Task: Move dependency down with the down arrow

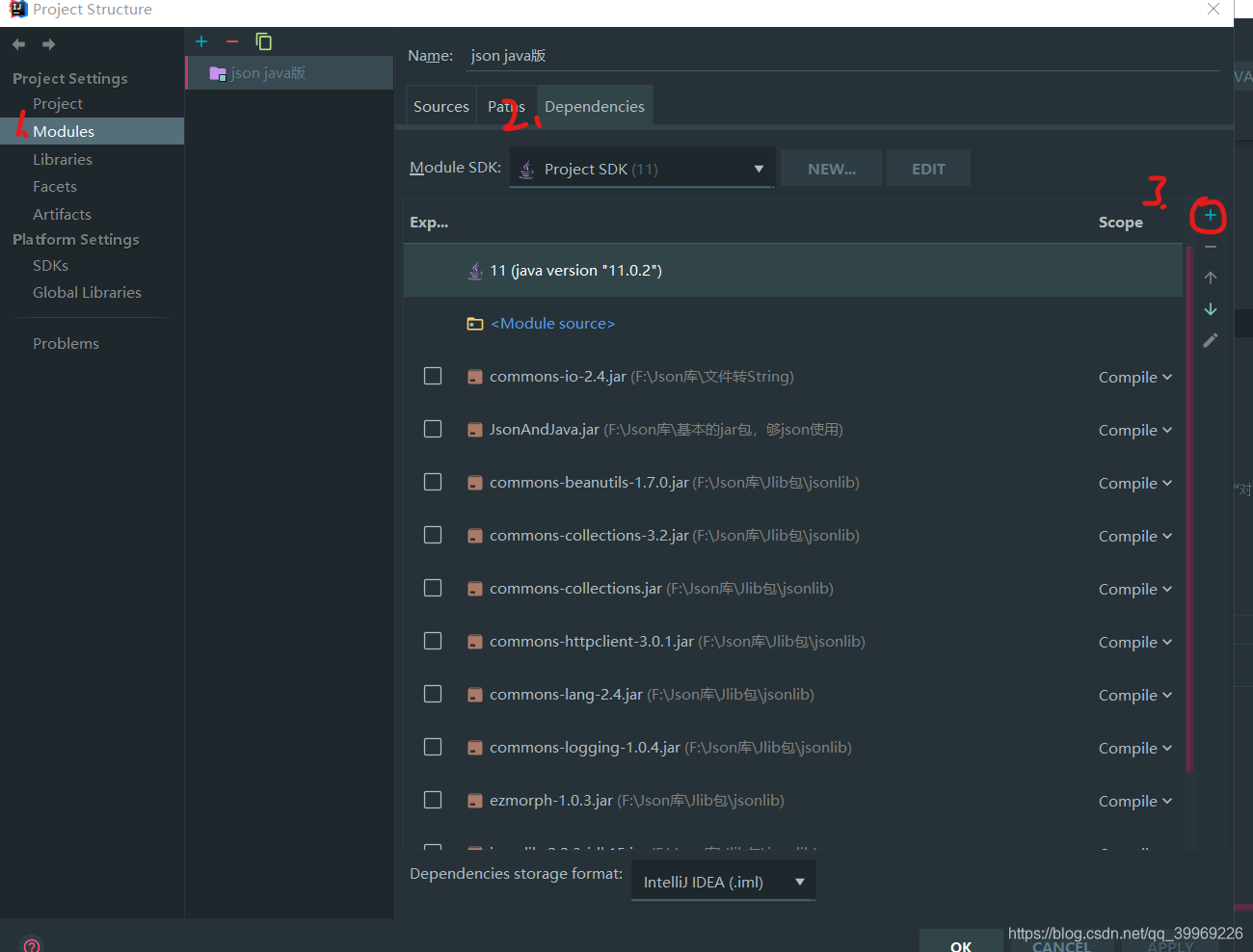Action: (x=1211, y=309)
